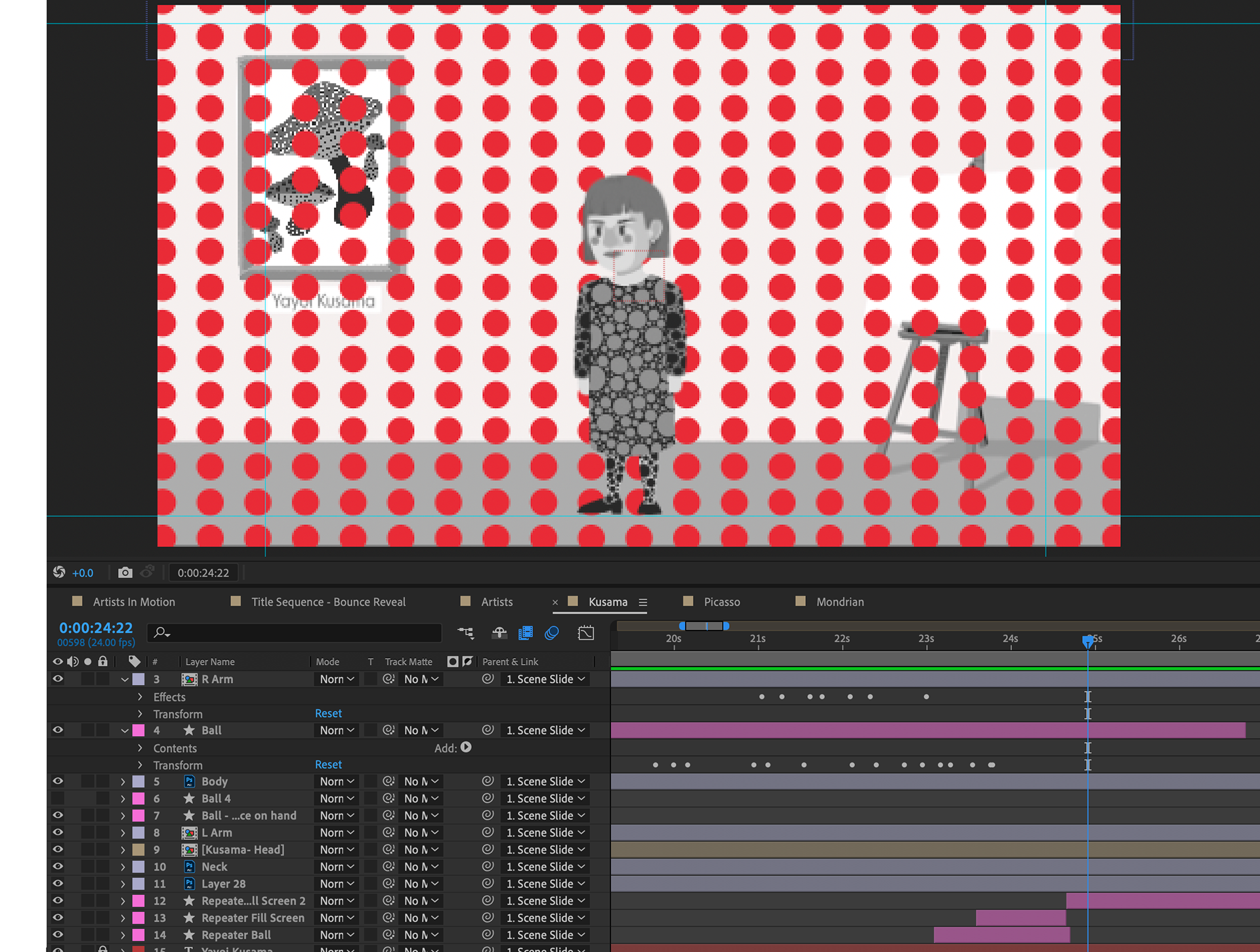Expand the Contents group of Ball

[140, 748]
